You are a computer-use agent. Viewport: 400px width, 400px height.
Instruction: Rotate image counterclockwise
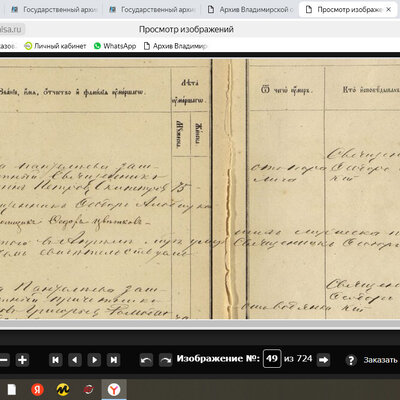[146, 360]
